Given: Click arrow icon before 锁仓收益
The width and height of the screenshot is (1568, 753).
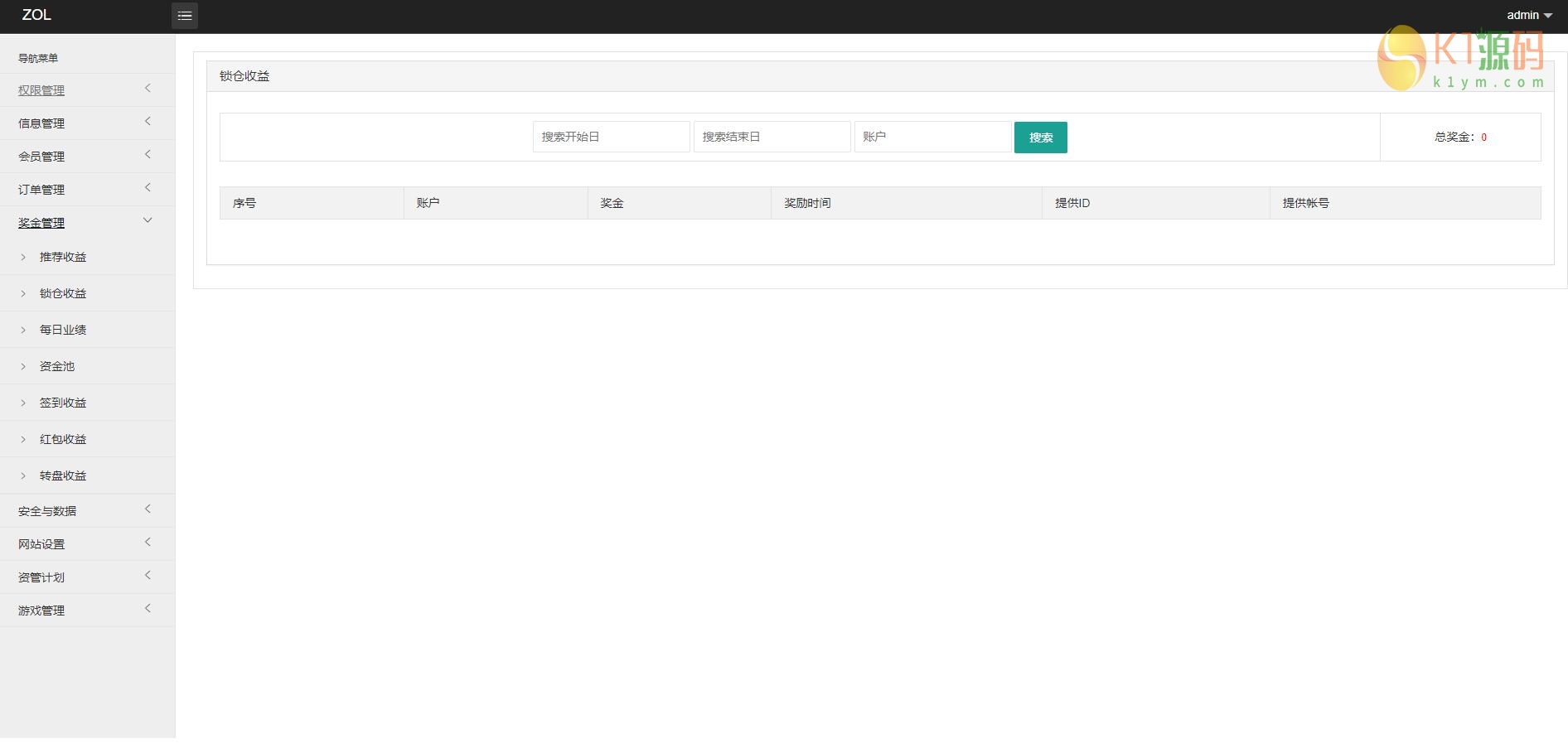Looking at the screenshot, I should click(x=23, y=294).
